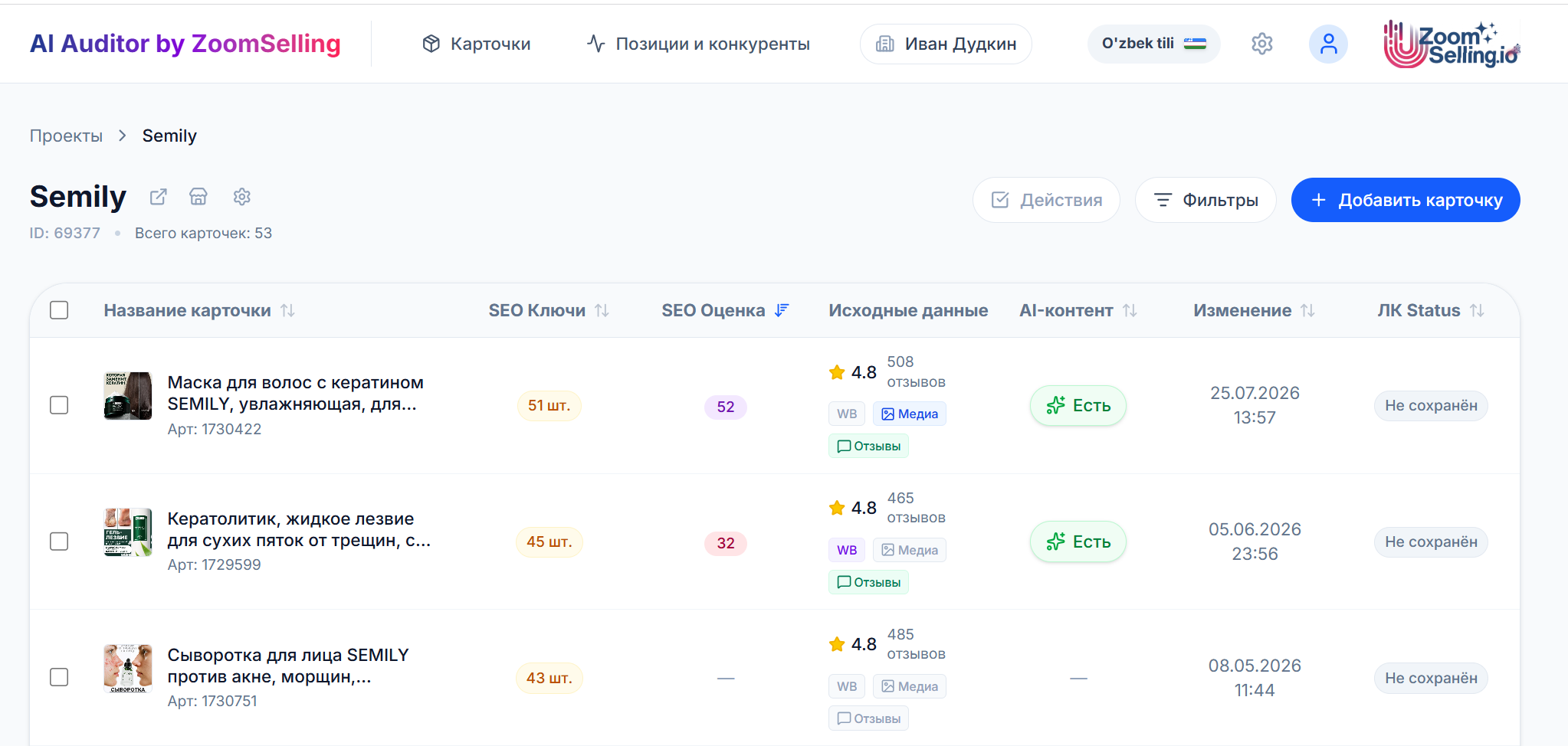This screenshot has width=1568, height=746.
Task: Go to the Карточки menu item
Action: click(x=476, y=44)
